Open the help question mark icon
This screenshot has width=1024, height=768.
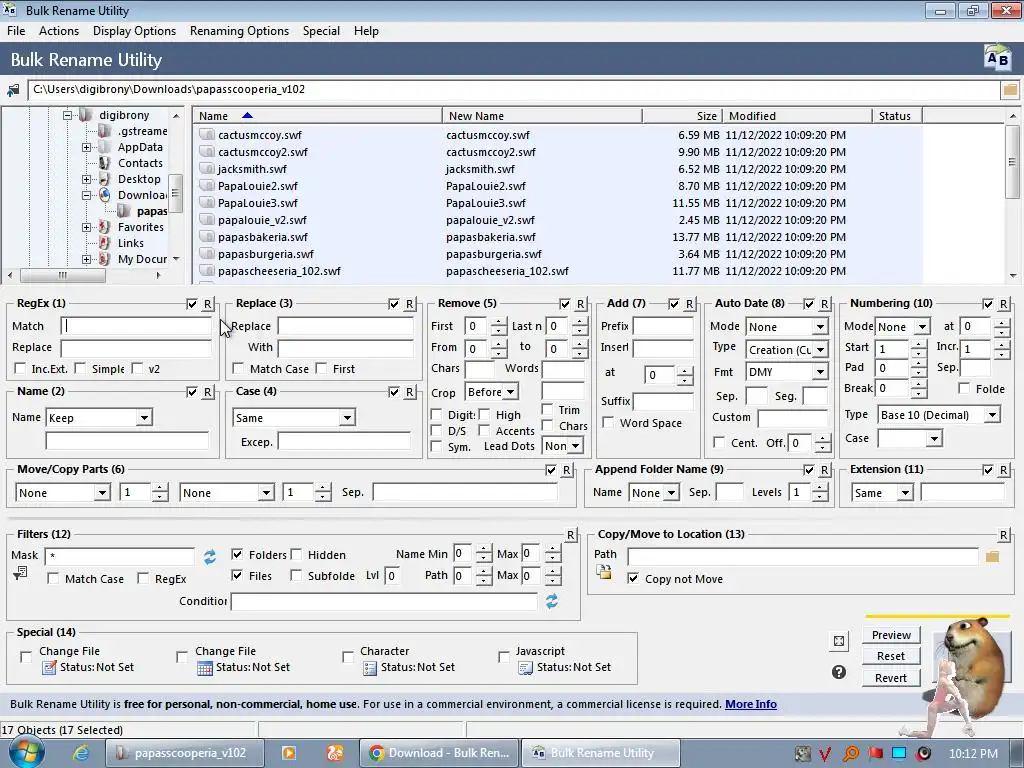(x=839, y=672)
